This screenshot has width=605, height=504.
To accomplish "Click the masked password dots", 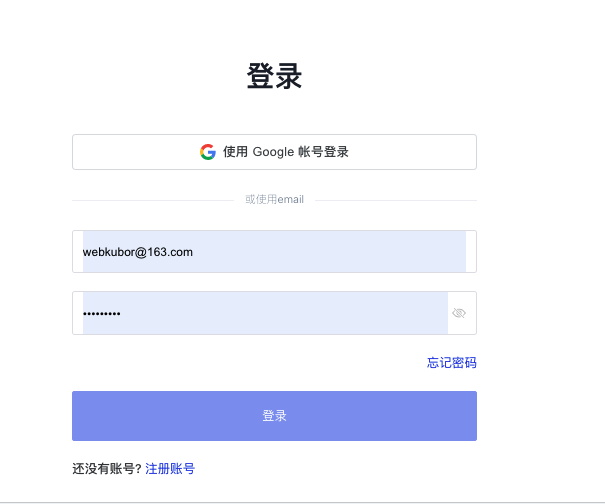I will coord(101,314).
